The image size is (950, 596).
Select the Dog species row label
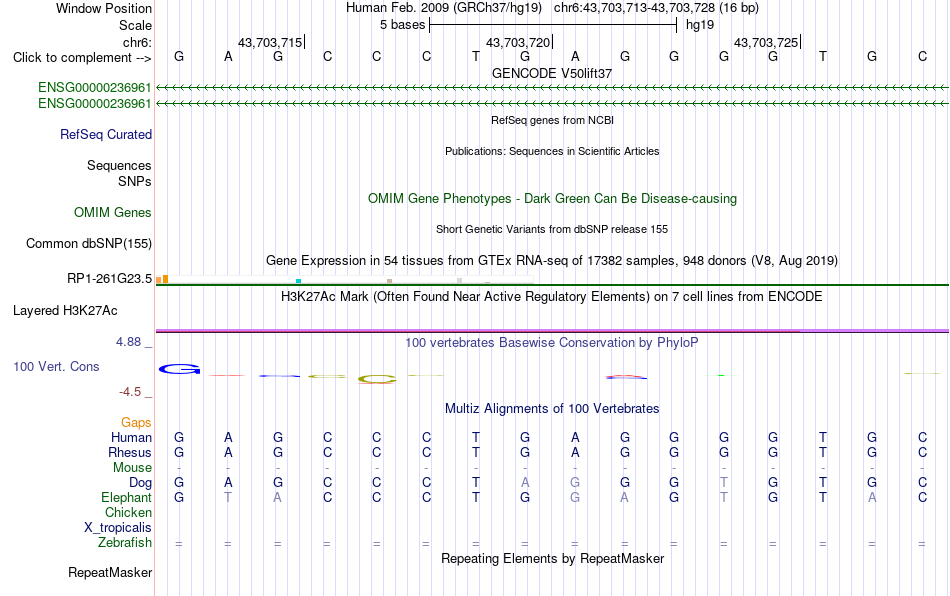[140, 483]
